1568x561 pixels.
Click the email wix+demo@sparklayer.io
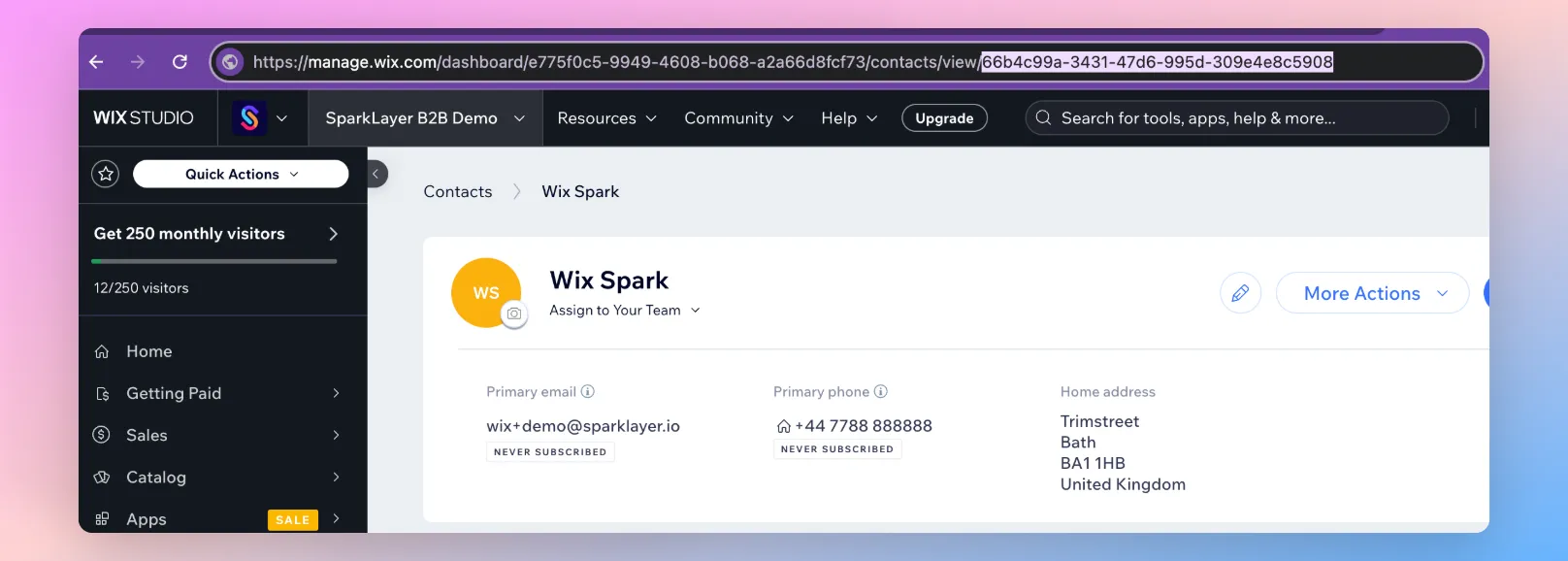pos(583,426)
